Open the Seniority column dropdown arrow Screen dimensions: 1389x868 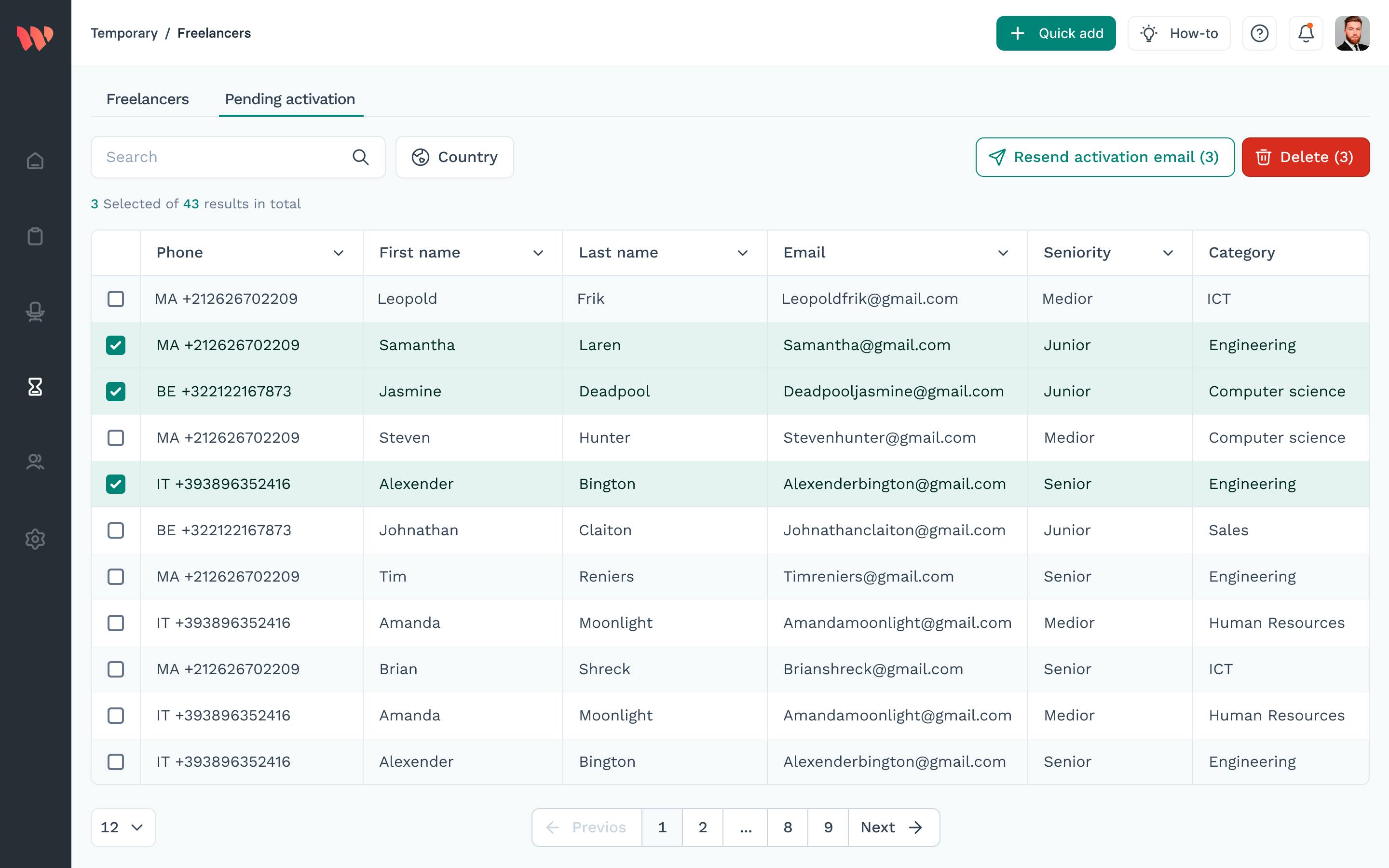tap(1168, 253)
